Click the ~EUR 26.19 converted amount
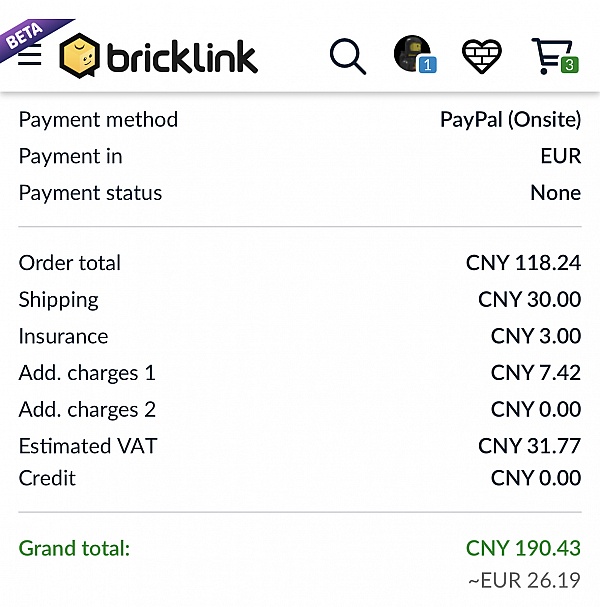This screenshot has width=600, height=607. tap(525, 580)
